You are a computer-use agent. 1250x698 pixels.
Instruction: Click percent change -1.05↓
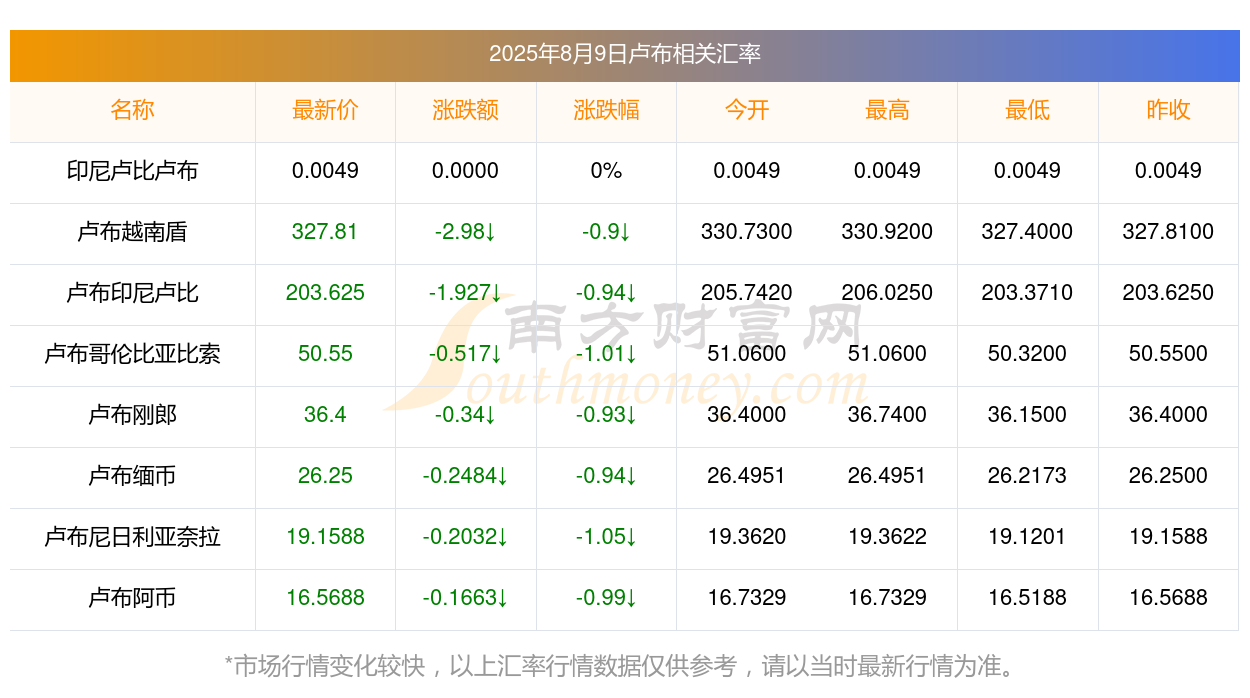[606, 537]
